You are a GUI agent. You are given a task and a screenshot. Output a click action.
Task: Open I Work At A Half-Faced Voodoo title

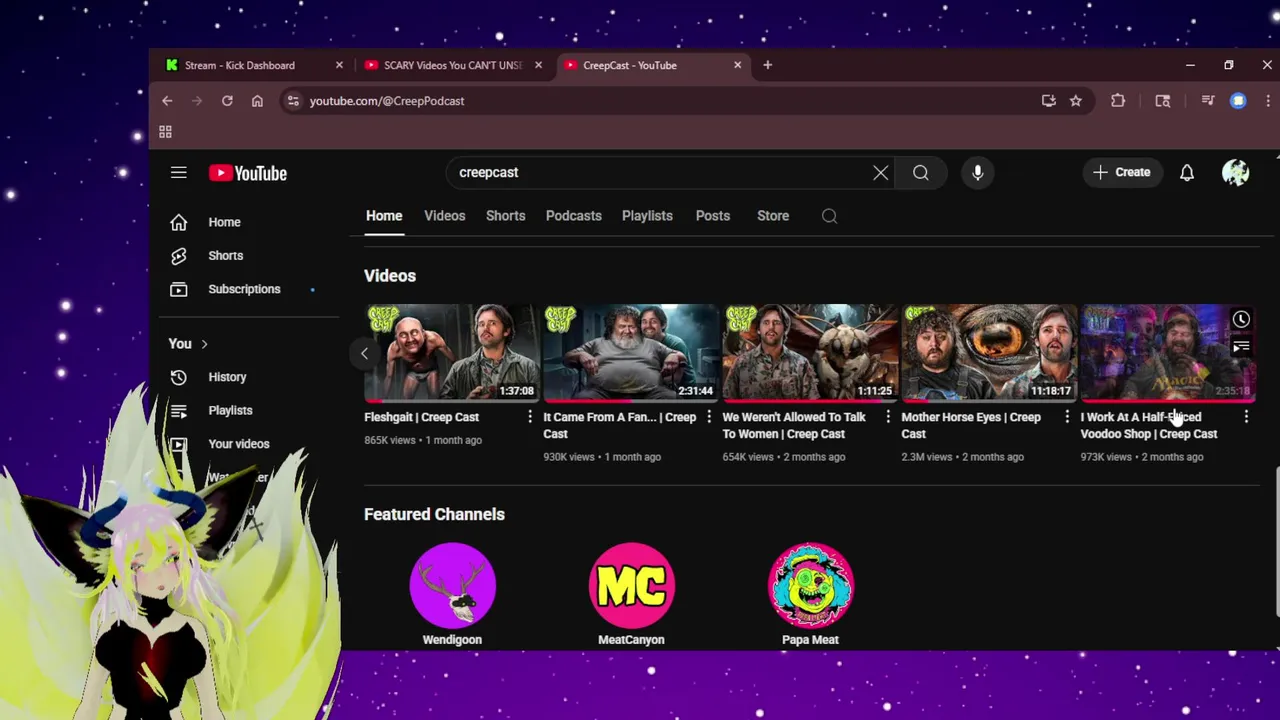(1149, 426)
